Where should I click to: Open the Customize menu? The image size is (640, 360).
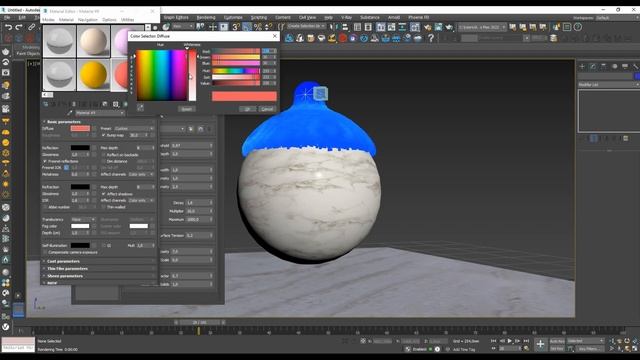[233, 18]
